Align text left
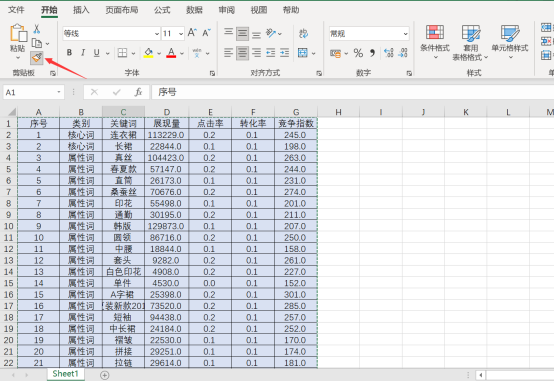This screenshot has width=554, height=382. (x=229, y=53)
